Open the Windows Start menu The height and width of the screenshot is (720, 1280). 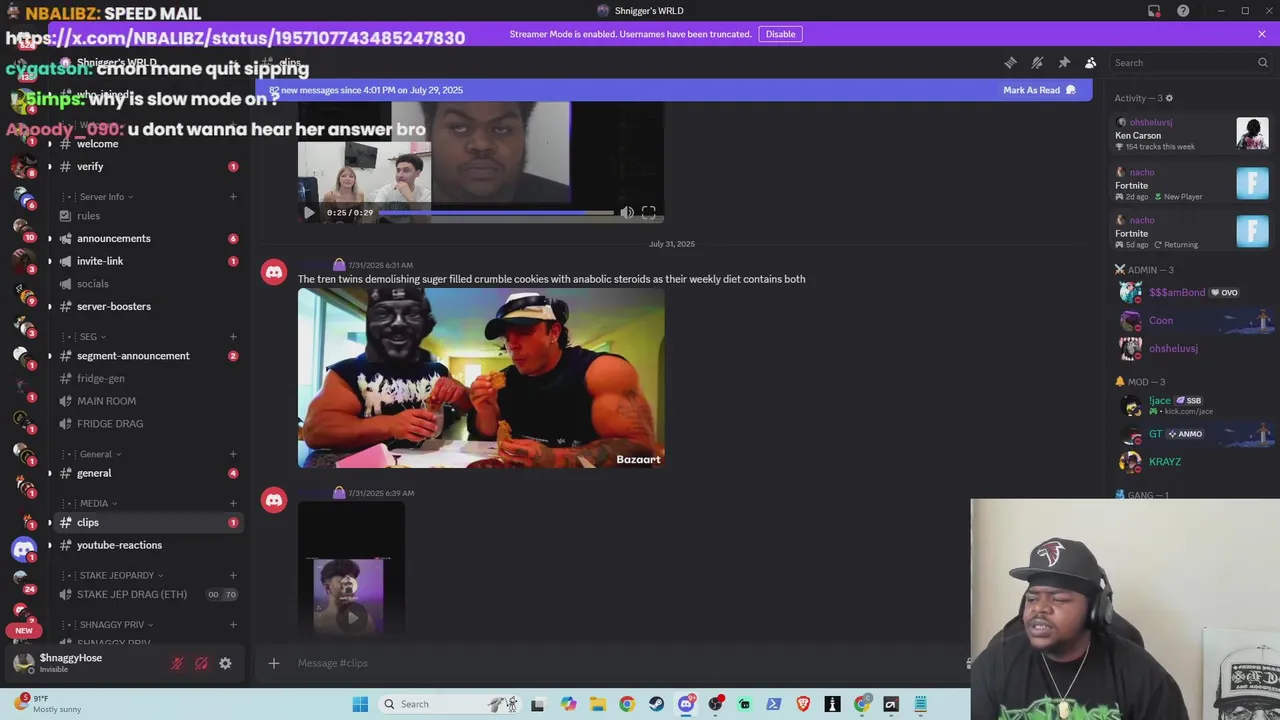point(360,704)
